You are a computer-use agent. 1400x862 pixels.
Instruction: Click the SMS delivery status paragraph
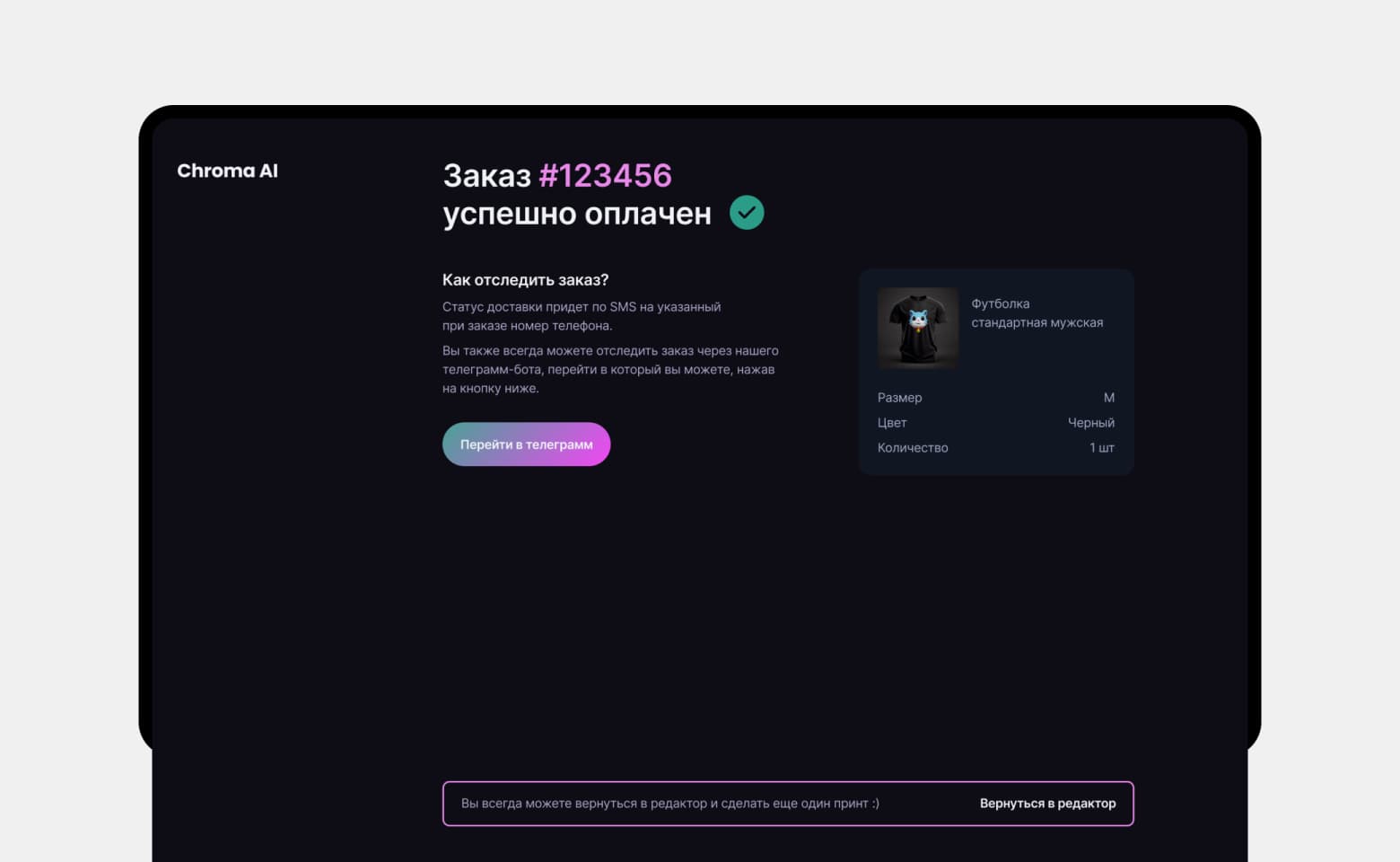pos(582,316)
